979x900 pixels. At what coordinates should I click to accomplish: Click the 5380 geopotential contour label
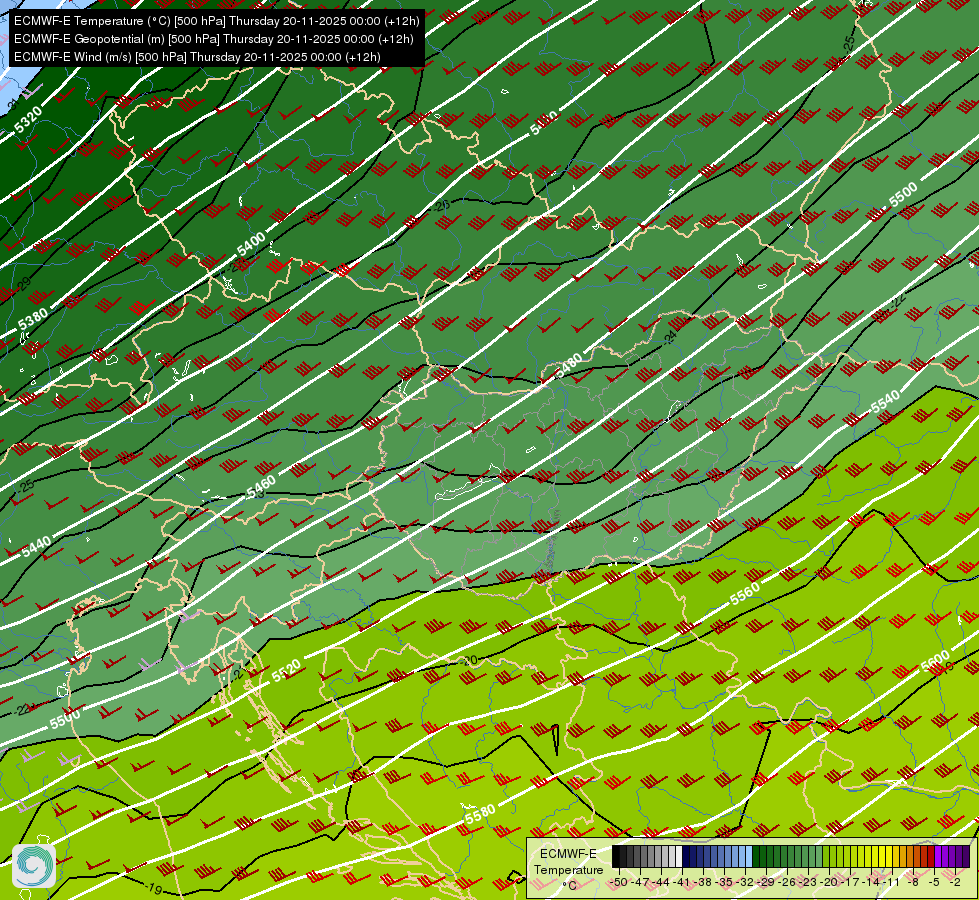coord(32,320)
